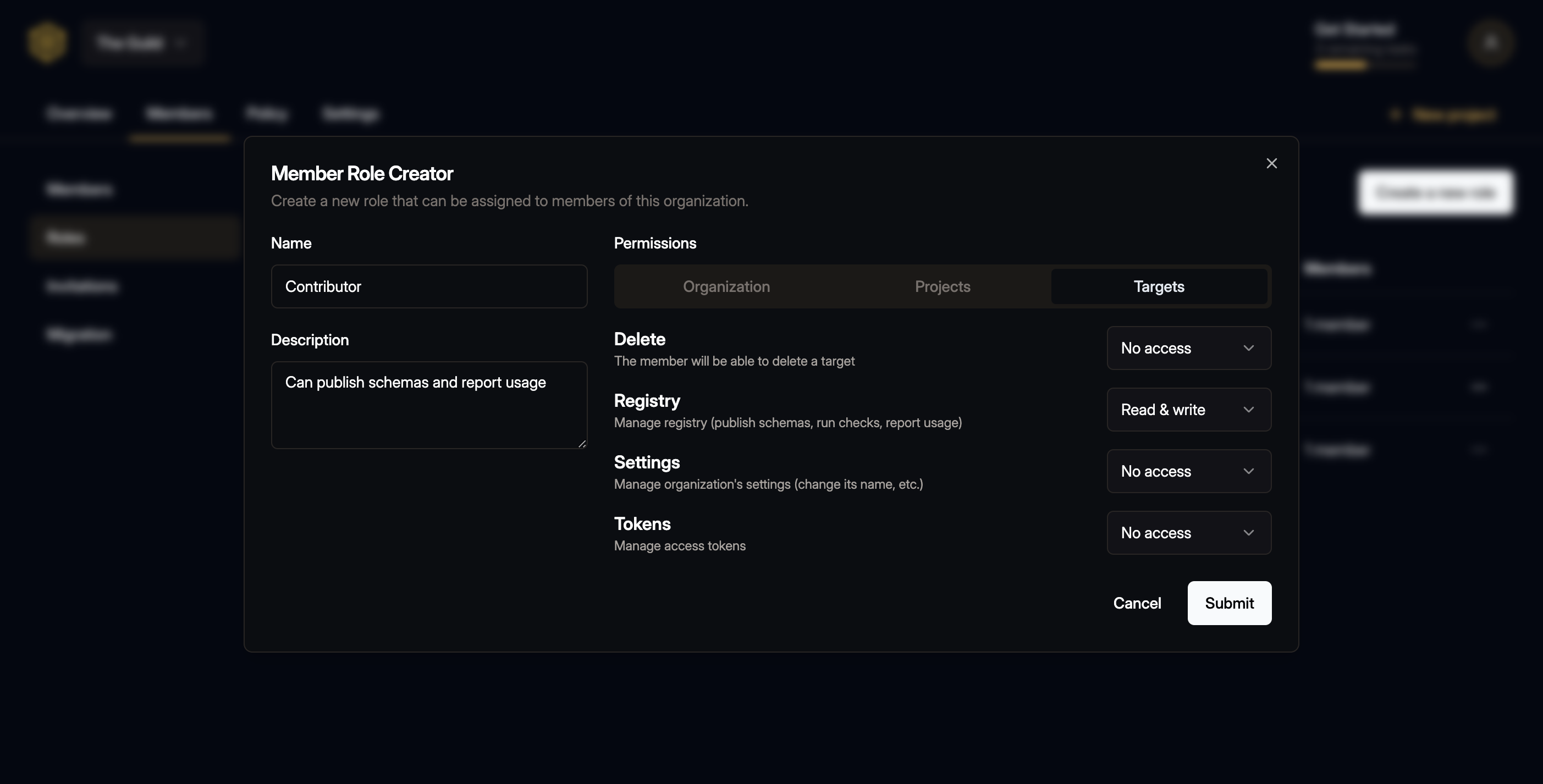1543x784 pixels.
Task: Cancel the role creation
Action: point(1137,603)
